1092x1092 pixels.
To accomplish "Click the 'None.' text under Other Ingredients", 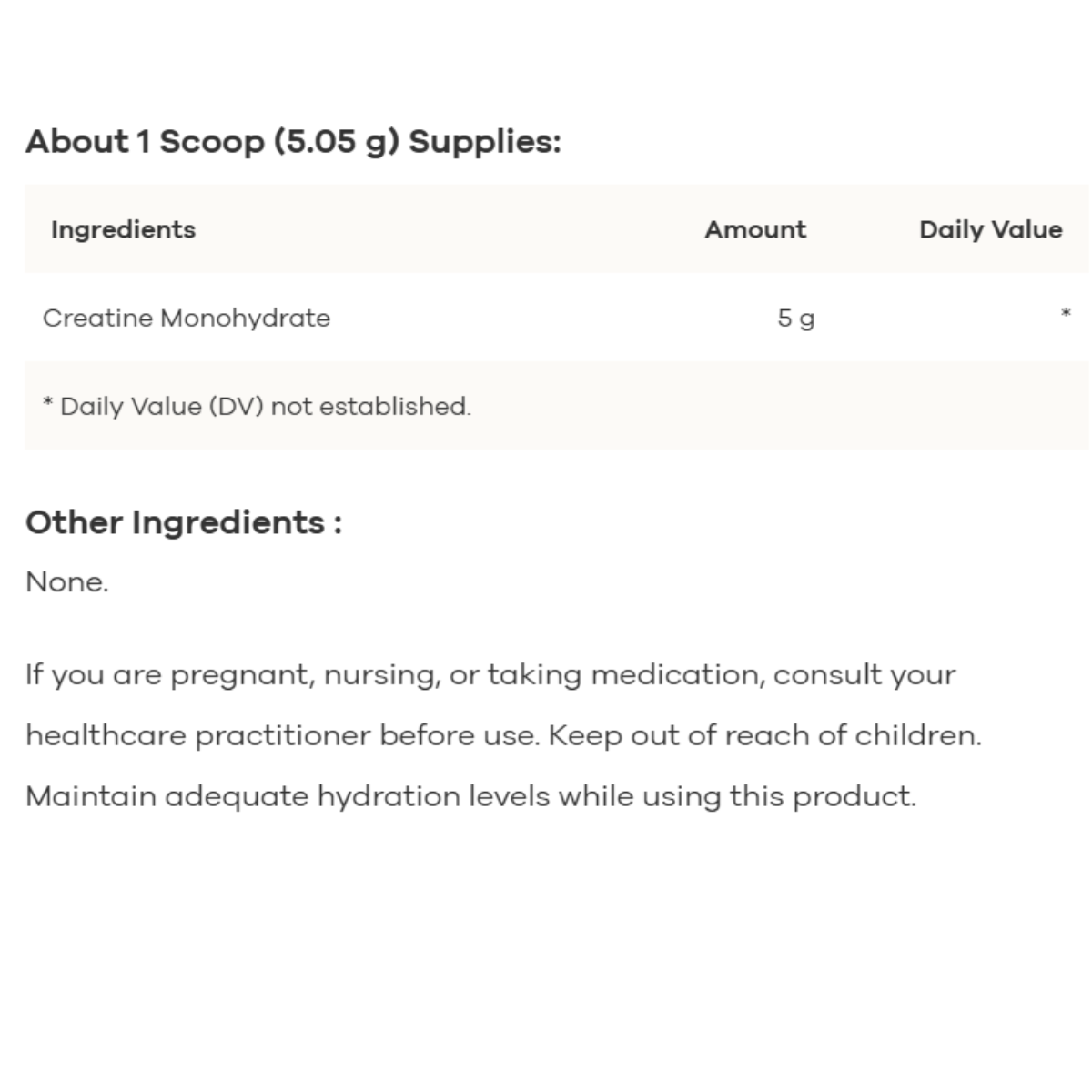I will click(x=67, y=582).
